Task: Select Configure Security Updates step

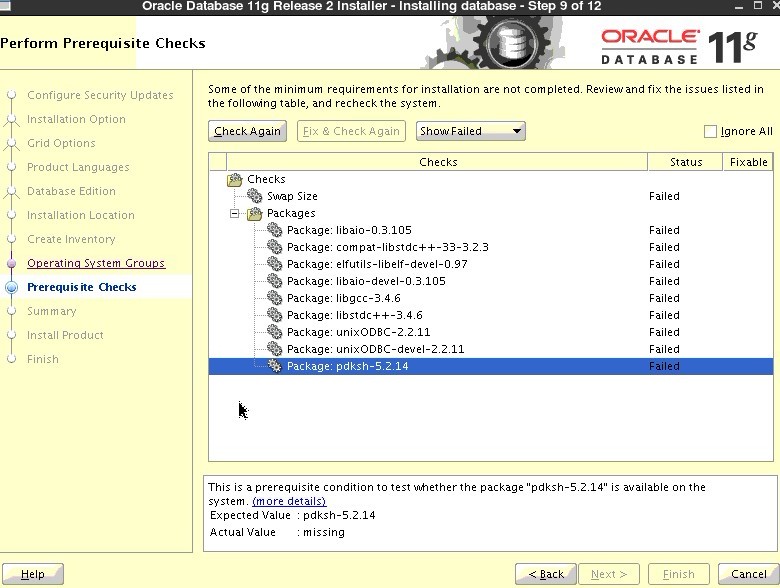Action: coord(100,95)
